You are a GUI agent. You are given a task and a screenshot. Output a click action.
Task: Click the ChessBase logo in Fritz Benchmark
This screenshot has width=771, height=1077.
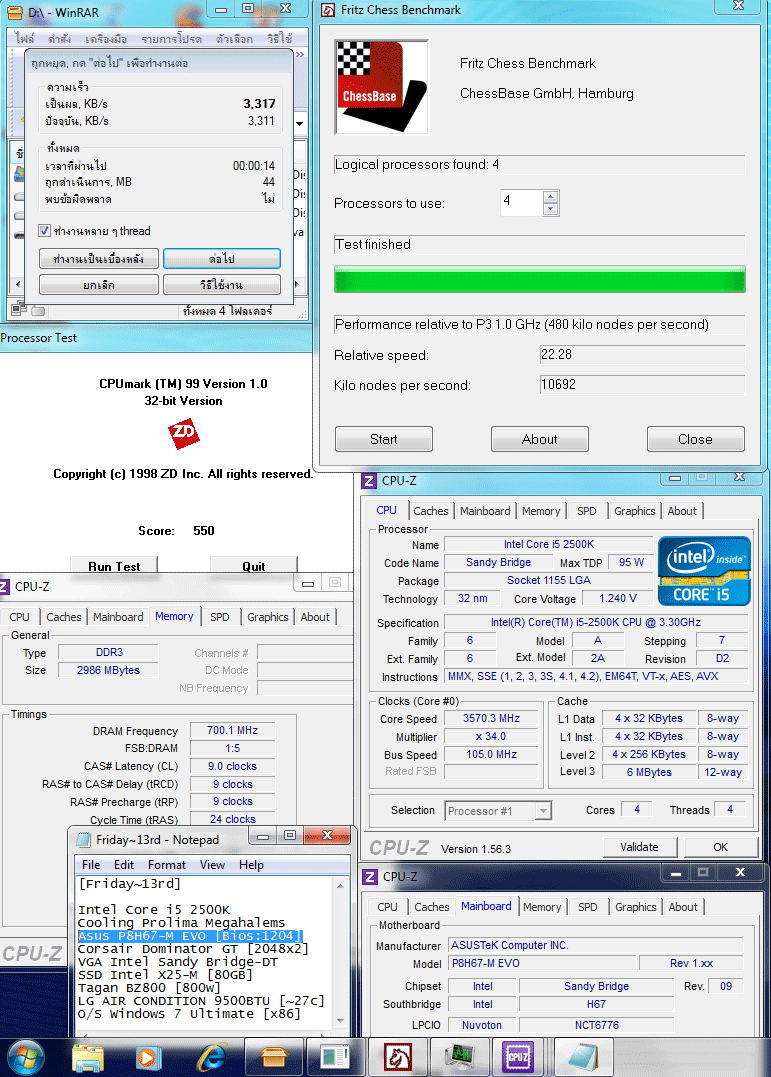[x=381, y=87]
